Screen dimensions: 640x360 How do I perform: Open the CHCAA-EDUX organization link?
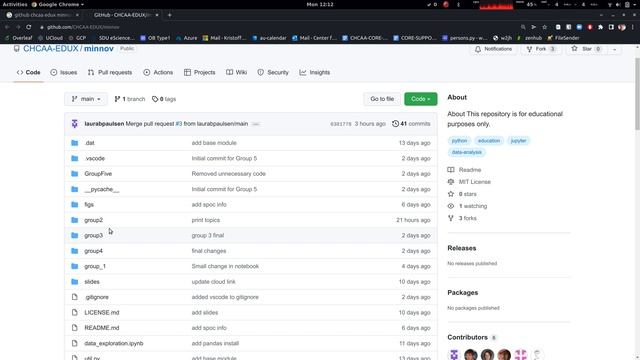51,49
